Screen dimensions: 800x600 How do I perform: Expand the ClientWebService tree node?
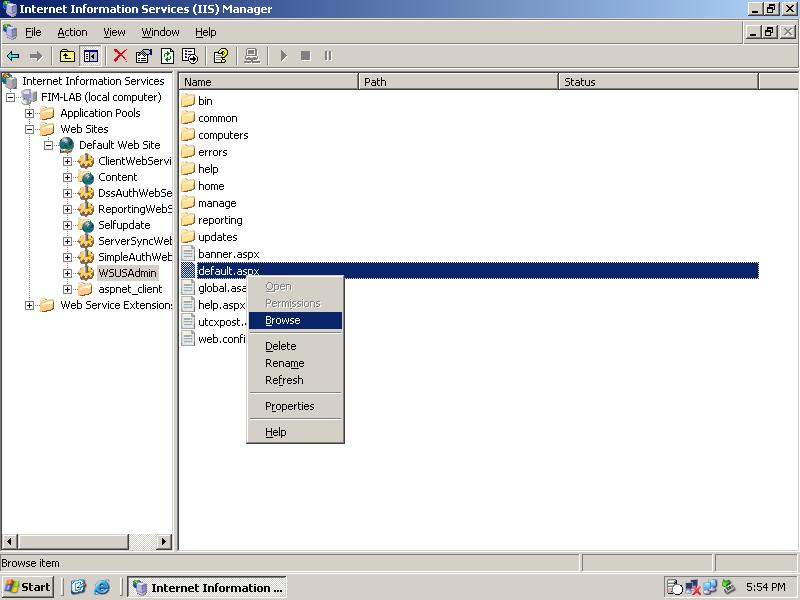click(x=67, y=161)
